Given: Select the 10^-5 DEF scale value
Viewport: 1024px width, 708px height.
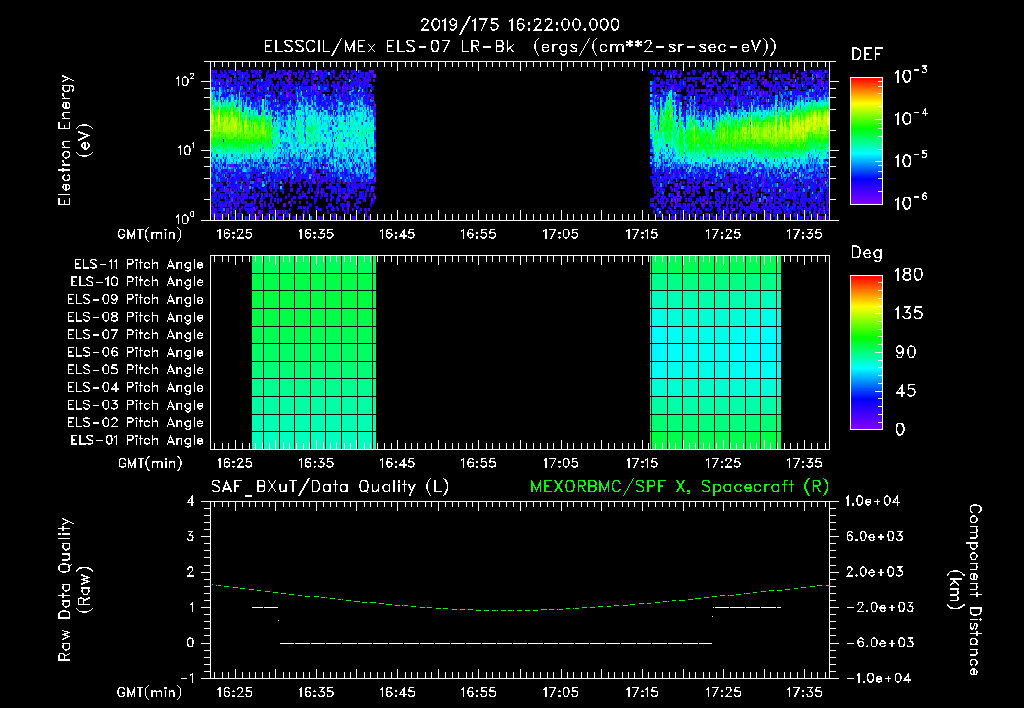Looking at the screenshot, I should (x=910, y=159).
